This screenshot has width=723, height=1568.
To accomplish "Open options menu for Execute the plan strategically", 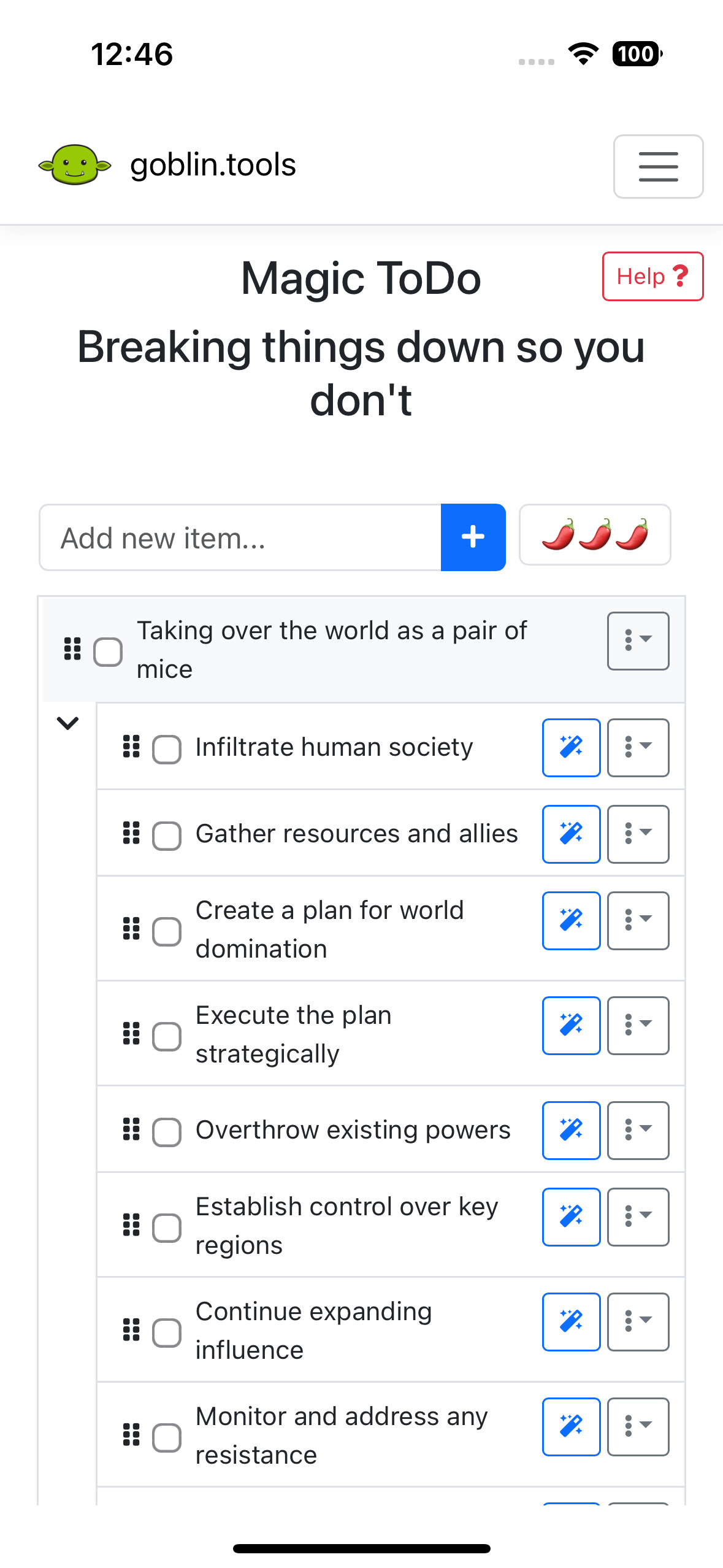I will click(x=638, y=1025).
